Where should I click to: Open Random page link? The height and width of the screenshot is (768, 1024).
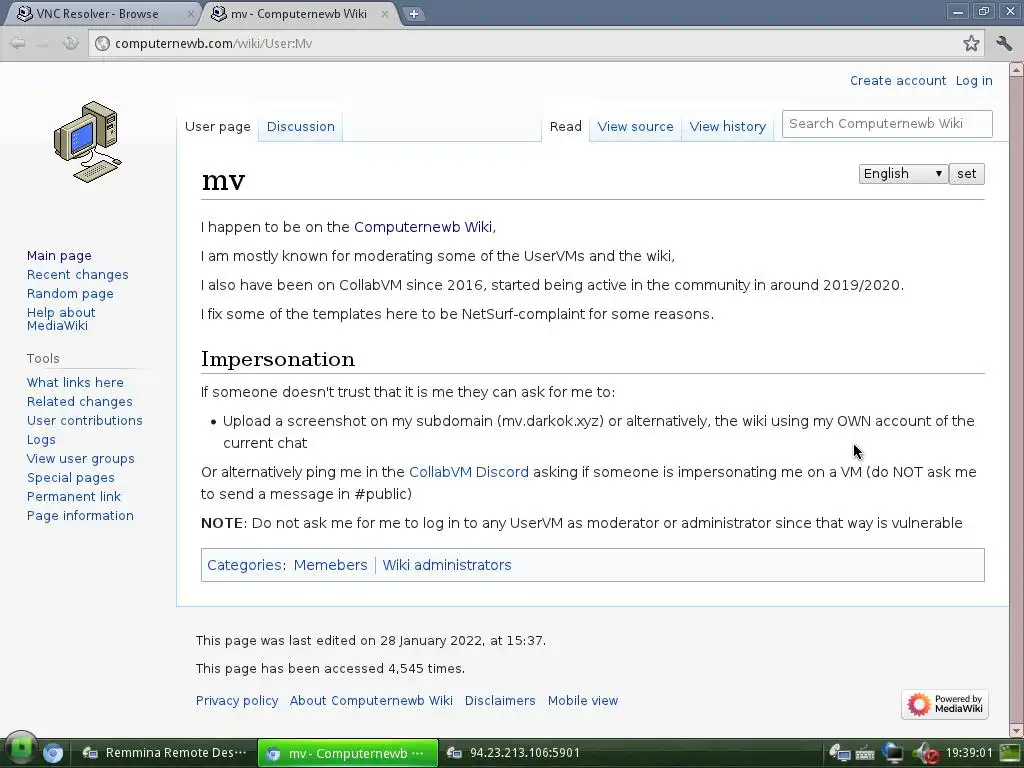click(70, 293)
